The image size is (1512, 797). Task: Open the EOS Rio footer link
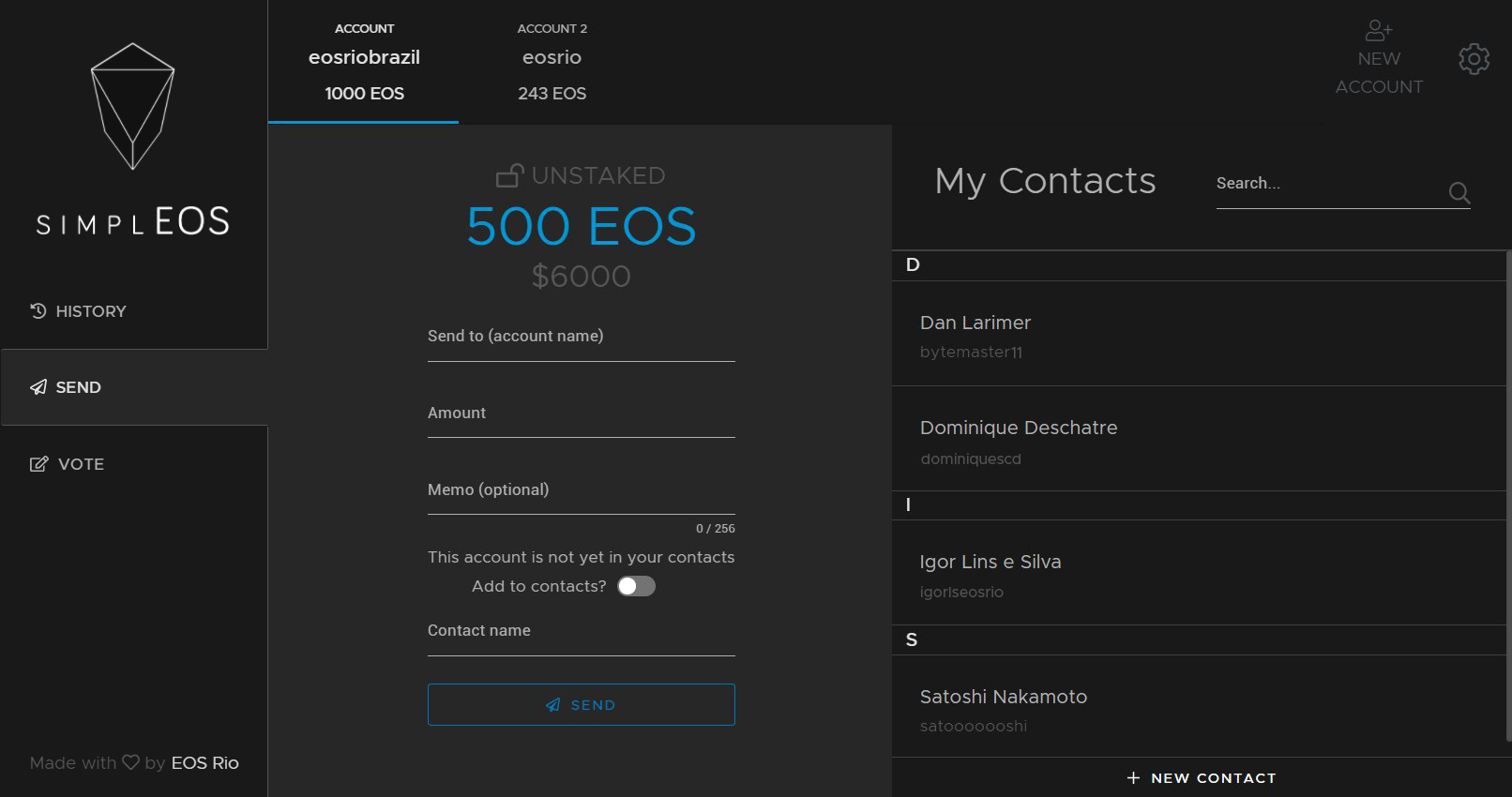point(204,762)
